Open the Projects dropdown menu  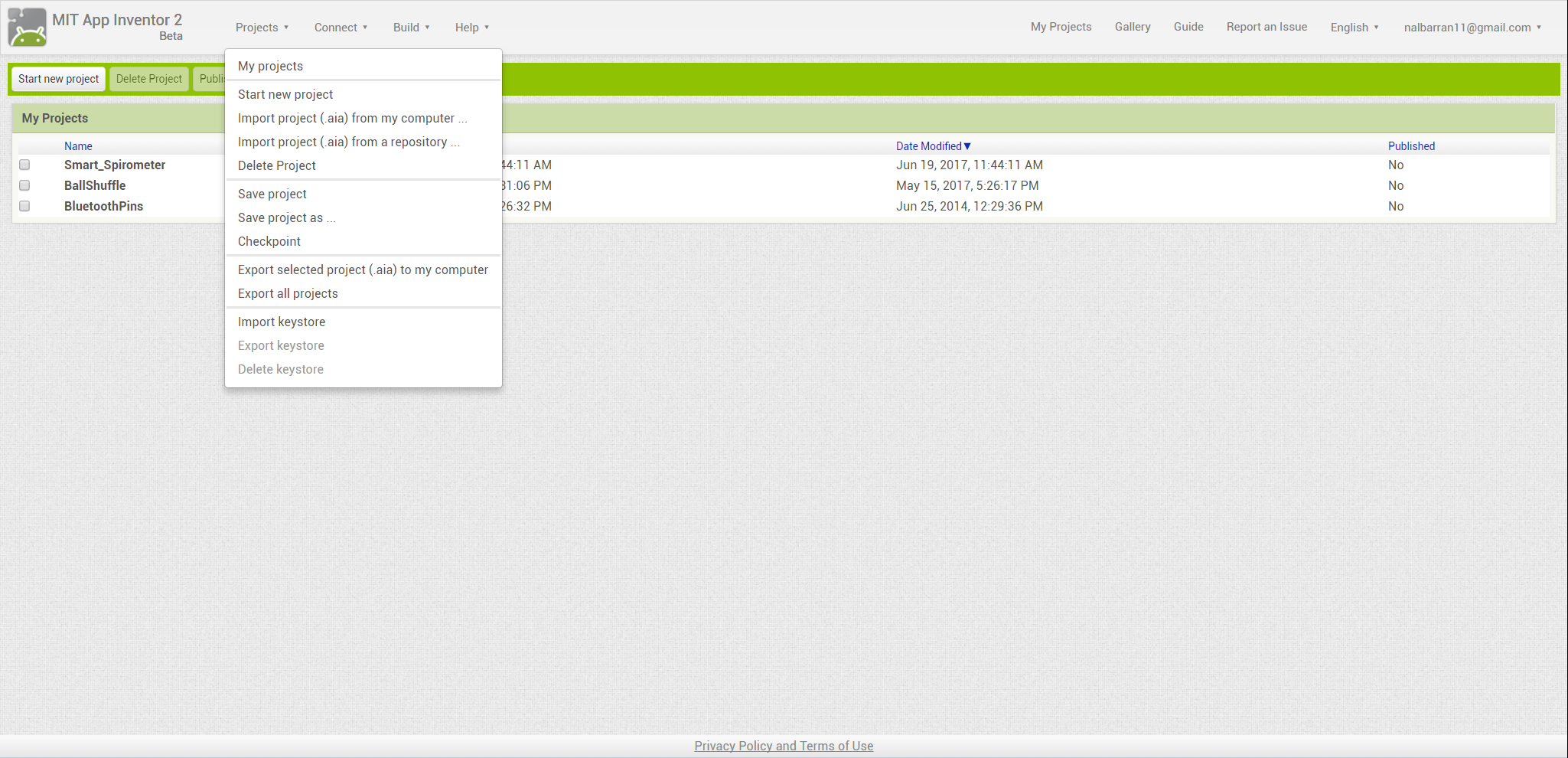pos(262,28)
